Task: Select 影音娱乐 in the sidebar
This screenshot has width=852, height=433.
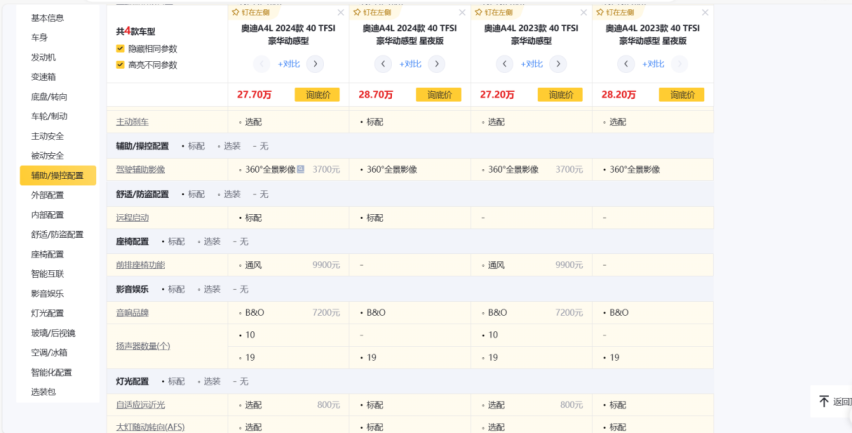Action: click(47, 293)
